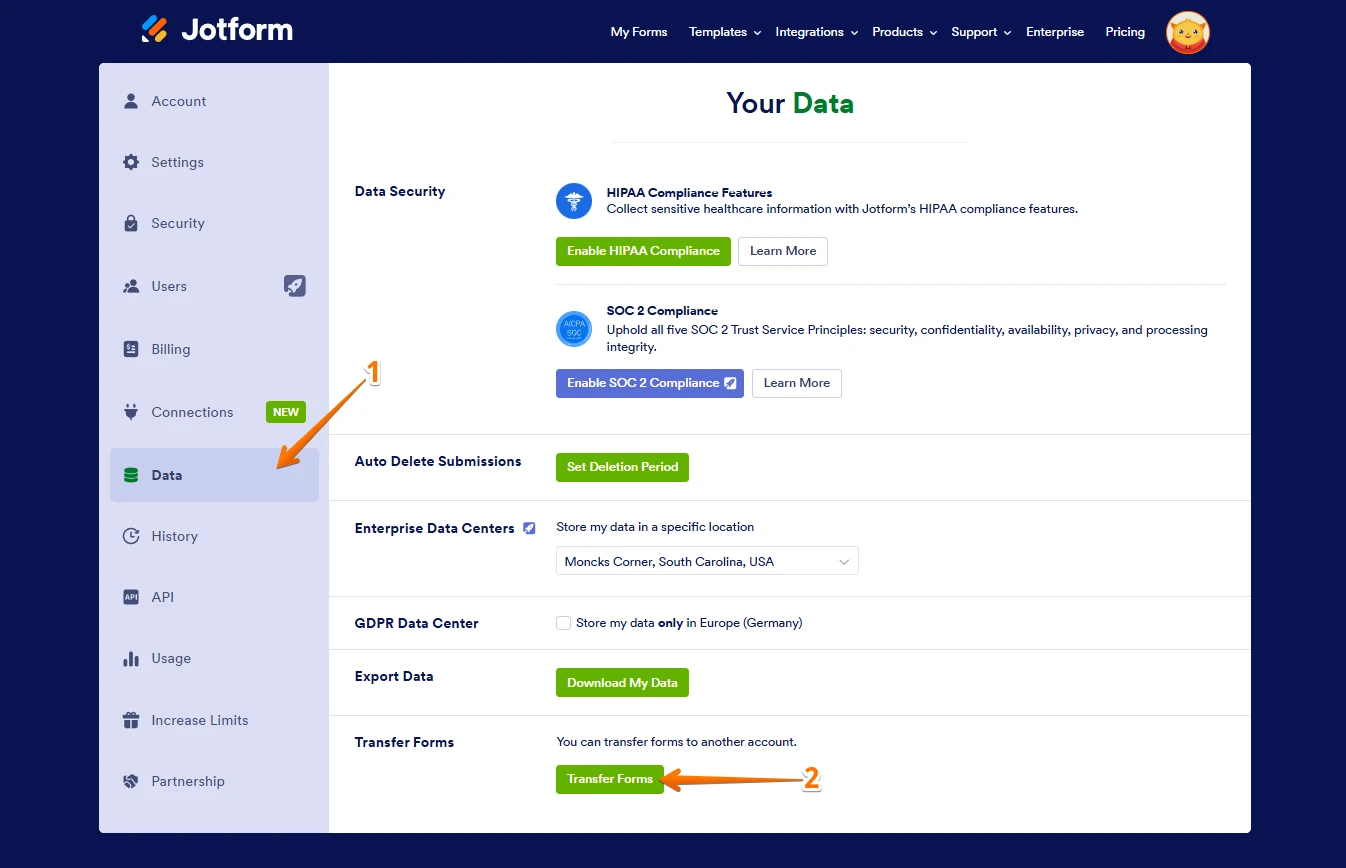
Task: Select the Usage item in sidebar
Action: point(170,659)
